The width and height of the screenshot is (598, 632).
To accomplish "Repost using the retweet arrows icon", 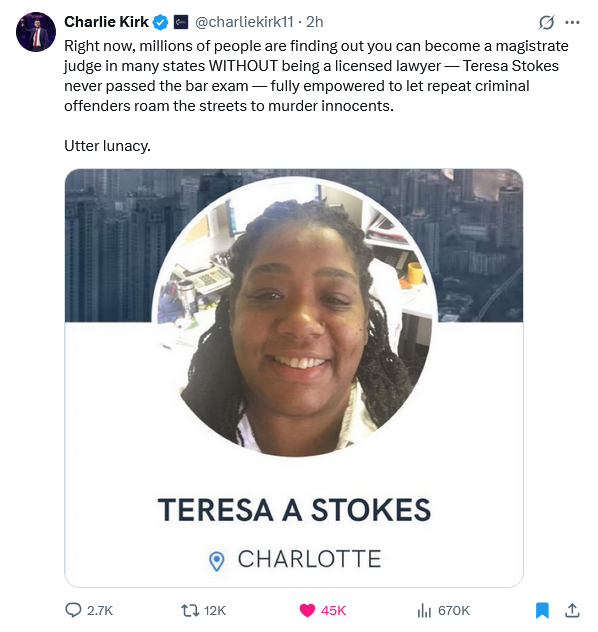I will [x=190, y=610].
